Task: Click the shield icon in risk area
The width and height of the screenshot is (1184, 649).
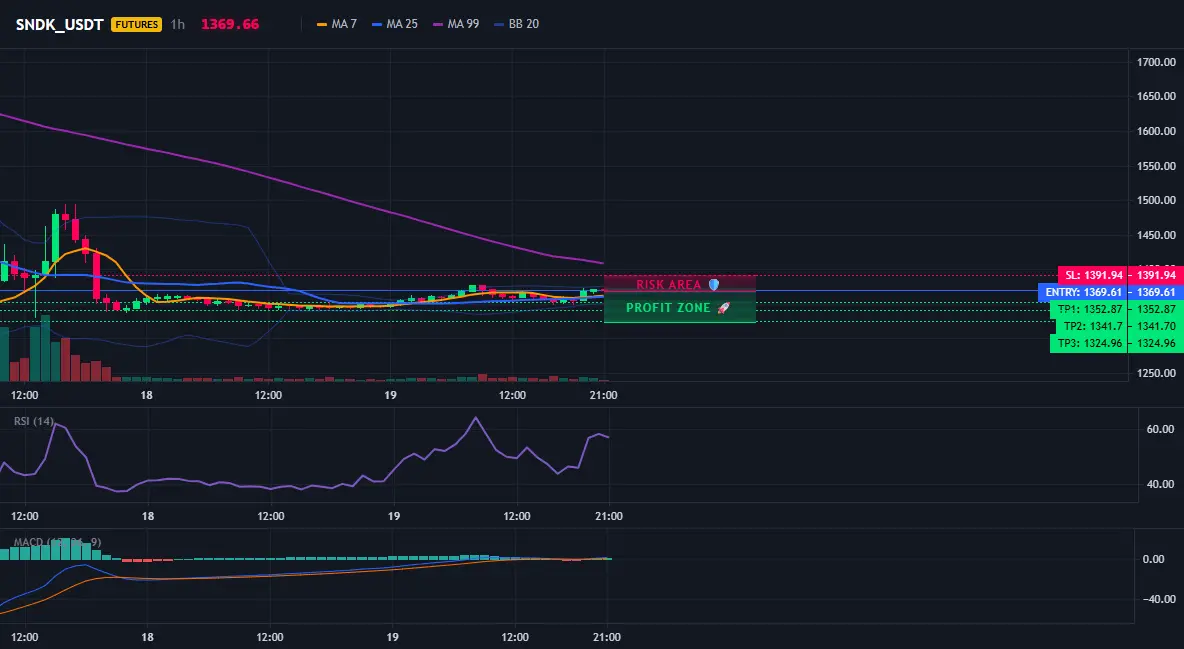Action: [714, 285]
